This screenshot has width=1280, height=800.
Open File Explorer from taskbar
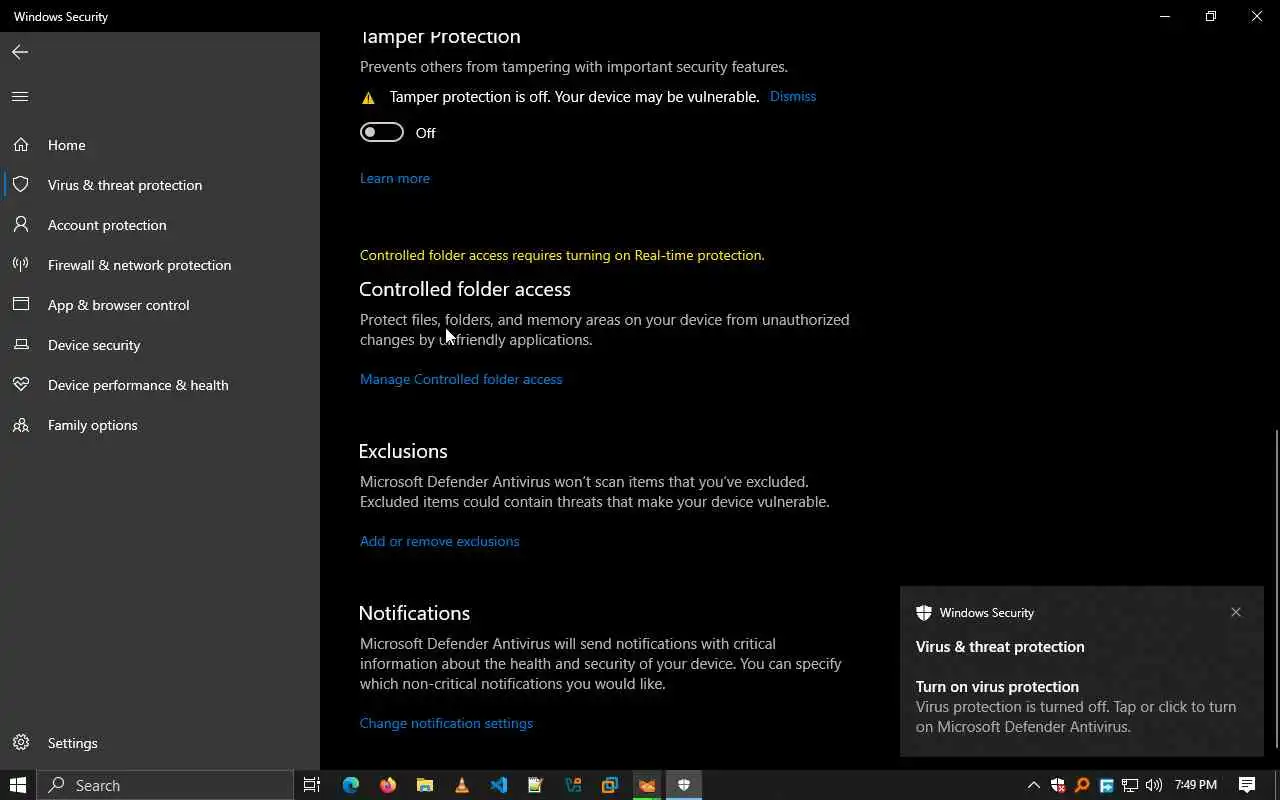pyautogui.click(x=425, y=785)
